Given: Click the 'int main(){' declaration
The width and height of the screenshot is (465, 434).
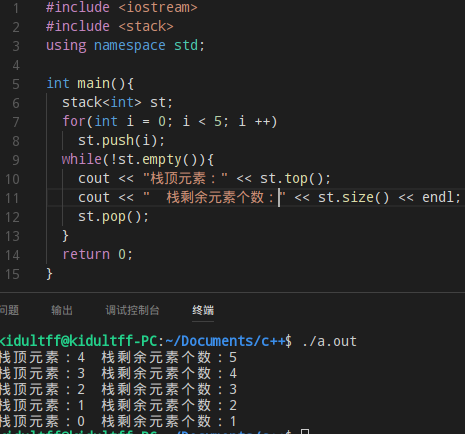Looking at the screenshot, I should (90, 83).
